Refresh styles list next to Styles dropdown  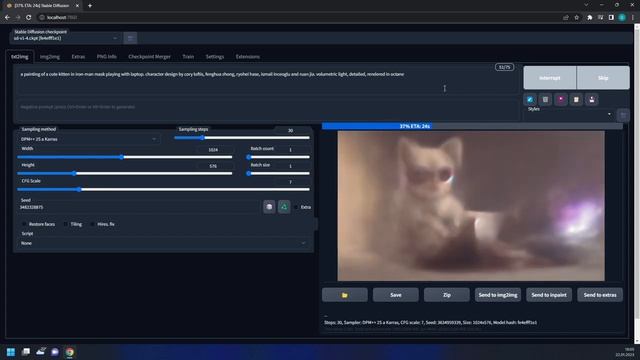click(x=623, y=115)
